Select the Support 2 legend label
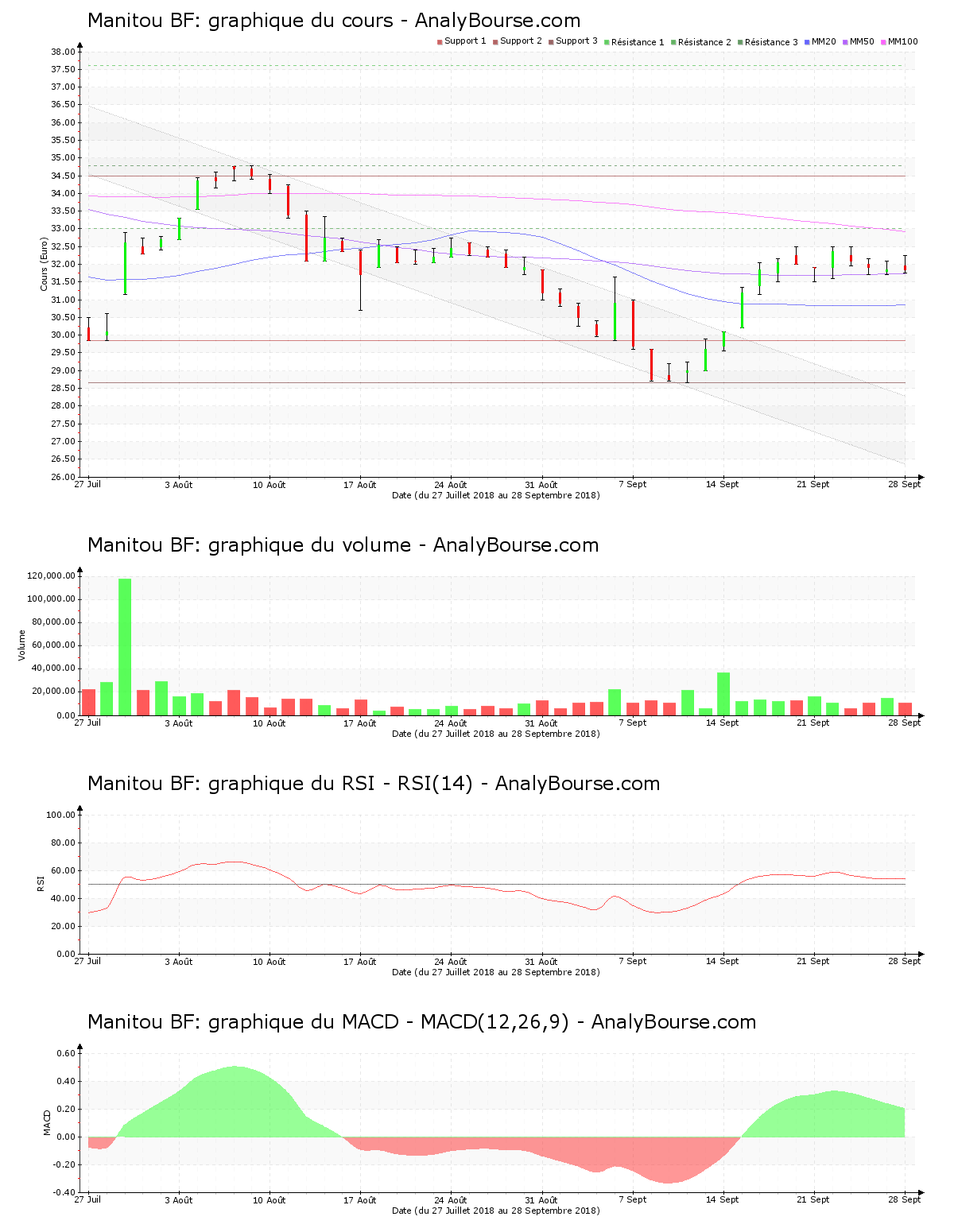Image resolution: width=954 pixels, height=1232 pixels. coord(521,41)
